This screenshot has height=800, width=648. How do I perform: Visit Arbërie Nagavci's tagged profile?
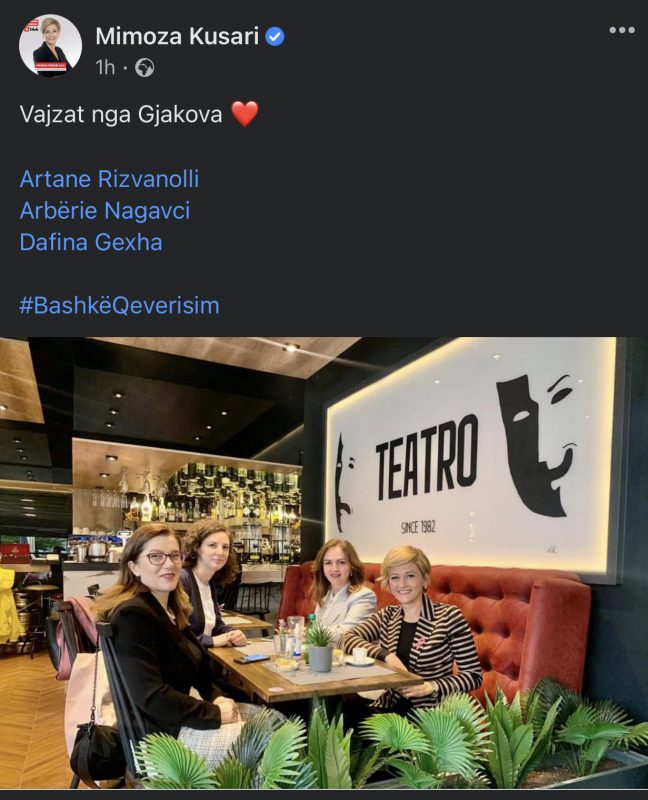105,211
